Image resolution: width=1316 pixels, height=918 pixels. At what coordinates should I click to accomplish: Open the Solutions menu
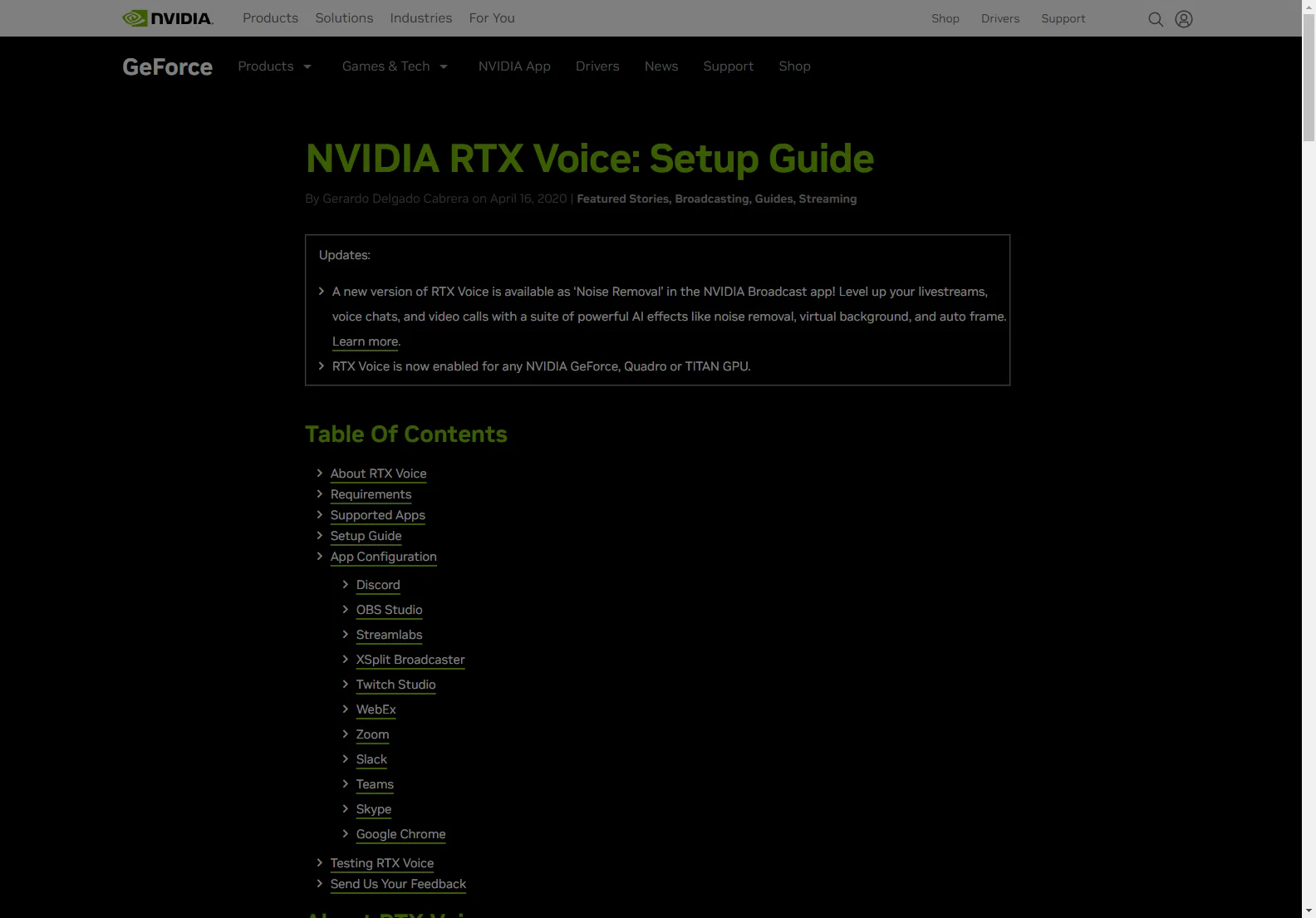point(344,18)
